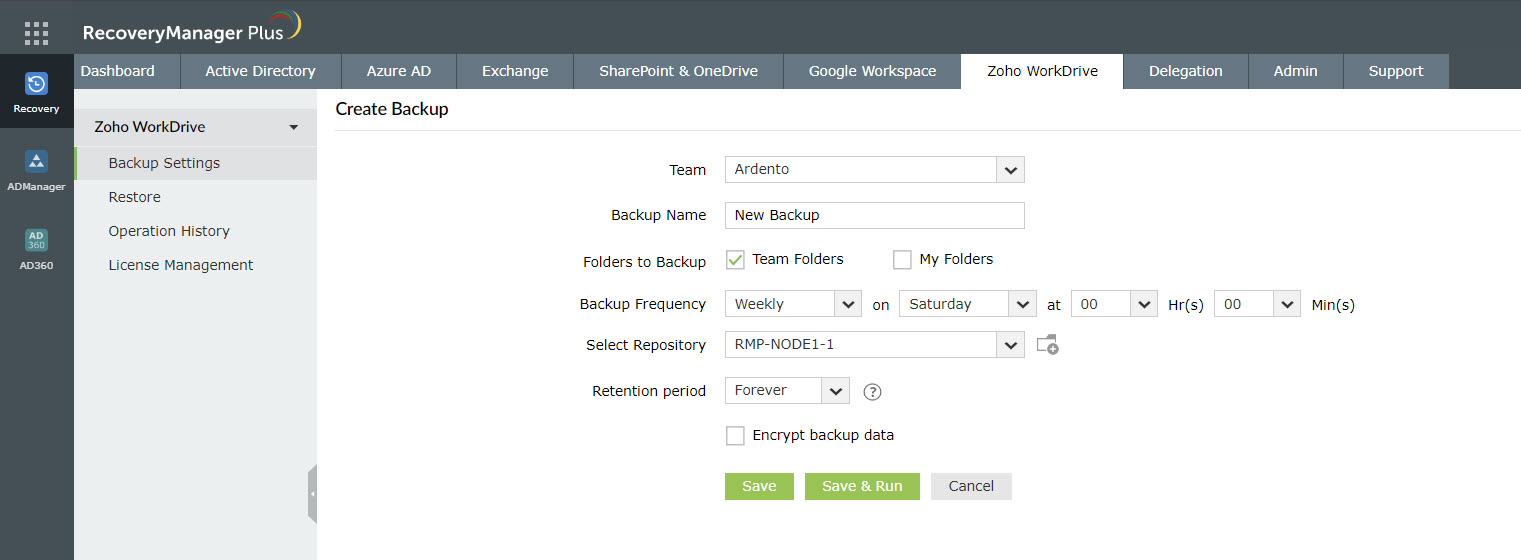Check the My Folders checkbox
Image resolution: width=1521 pixels, height=560 pixels.
pos(902,260)
